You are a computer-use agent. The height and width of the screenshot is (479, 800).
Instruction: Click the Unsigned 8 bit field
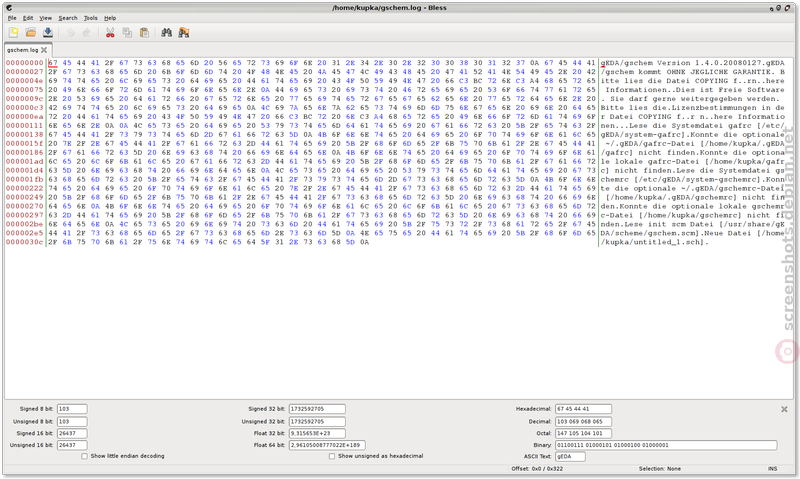point(72,422)
